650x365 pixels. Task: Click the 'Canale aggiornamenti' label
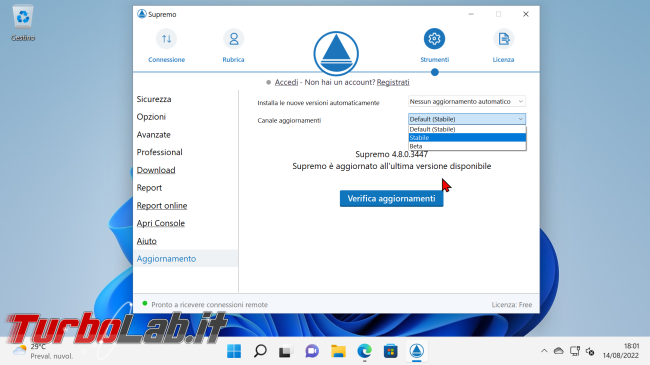pyautogui.click(x=289, y=121)
